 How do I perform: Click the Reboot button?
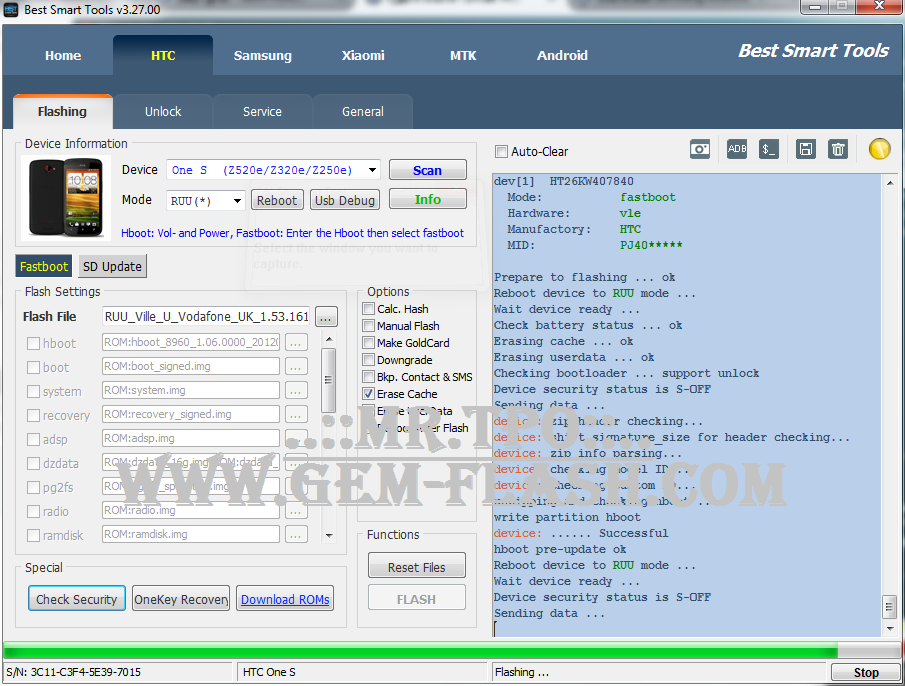[x=276, y=200]
